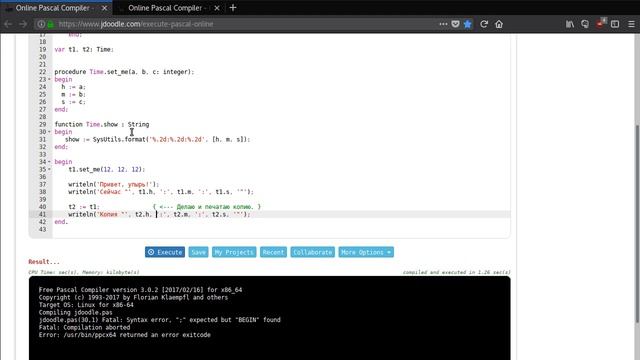Click line 26 's := c;'
Viewport: 640px width, 360px height.
73,102
